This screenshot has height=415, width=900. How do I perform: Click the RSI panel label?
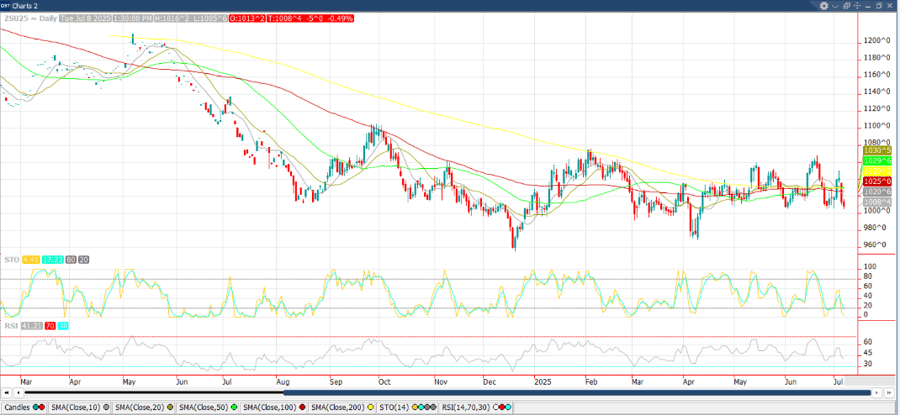tap(10, 325)
